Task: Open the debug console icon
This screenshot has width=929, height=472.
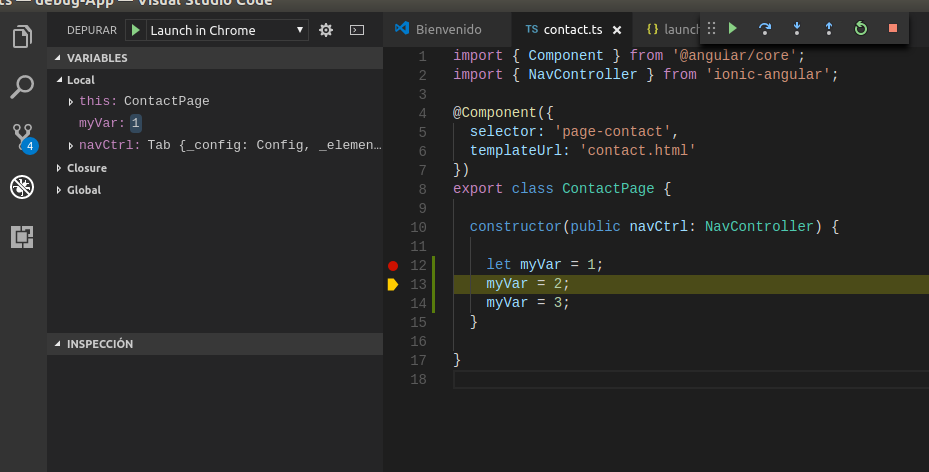Action: [356, 30]
